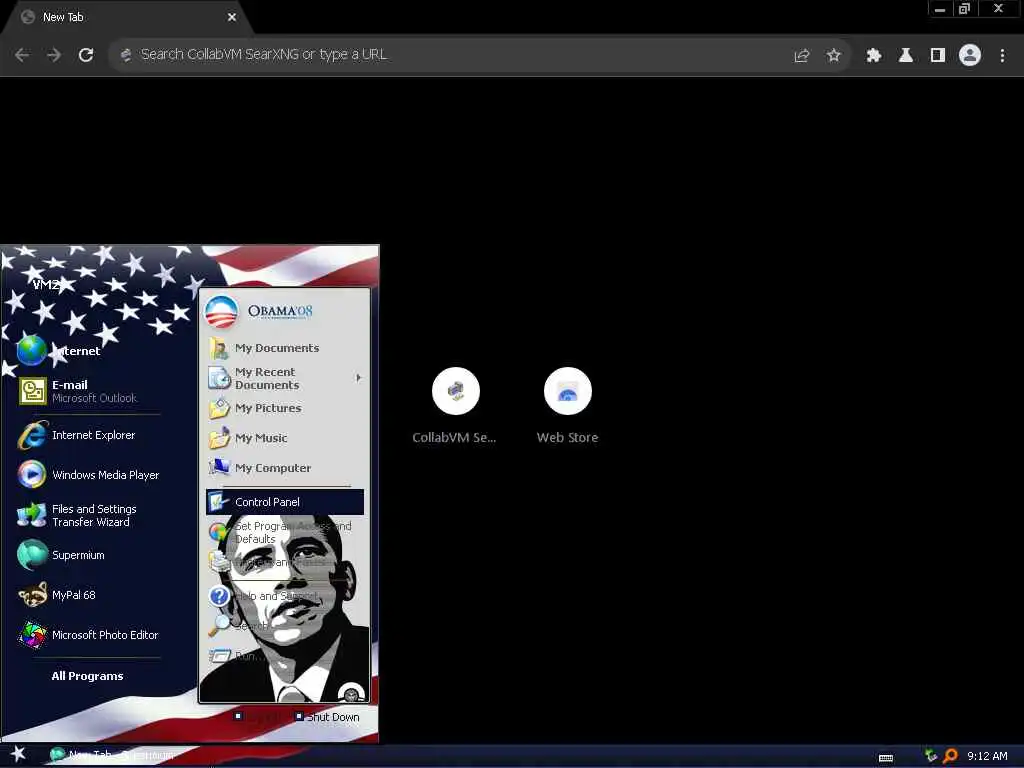Close the New Tab tab
Image resolution: width=1024 pixels, height=768 pixels.
click(231, 17)
